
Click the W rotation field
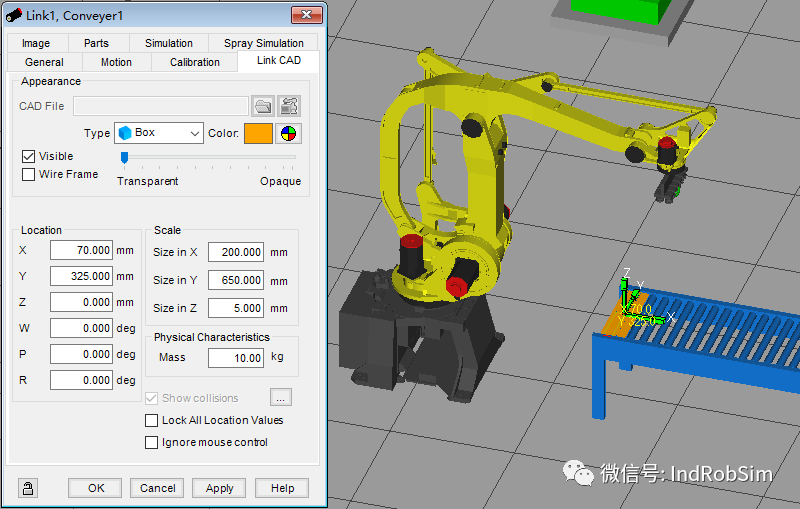tap(81, 328)
